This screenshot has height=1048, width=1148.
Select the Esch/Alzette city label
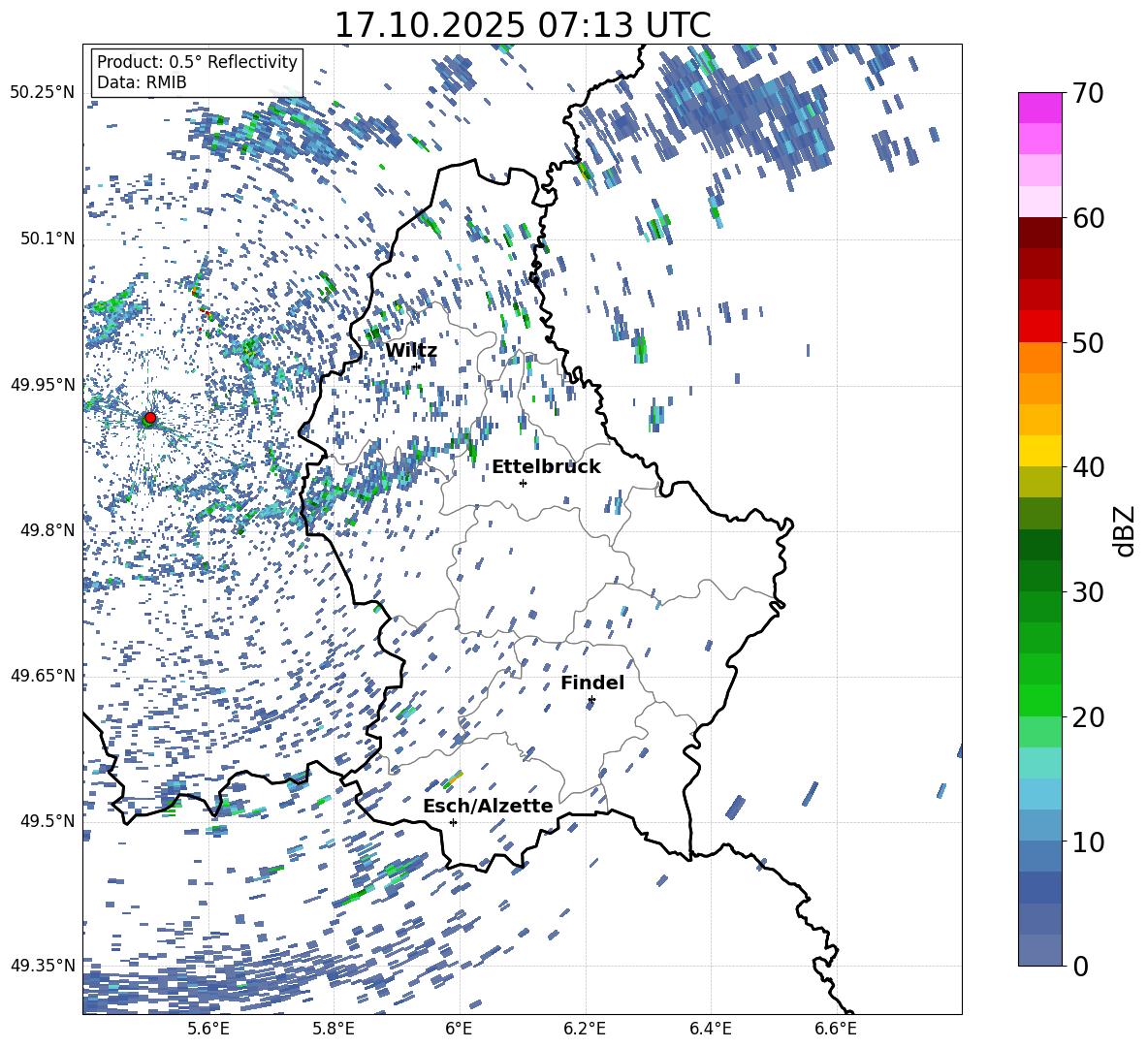pyautogui.click(x=487, y=806)
